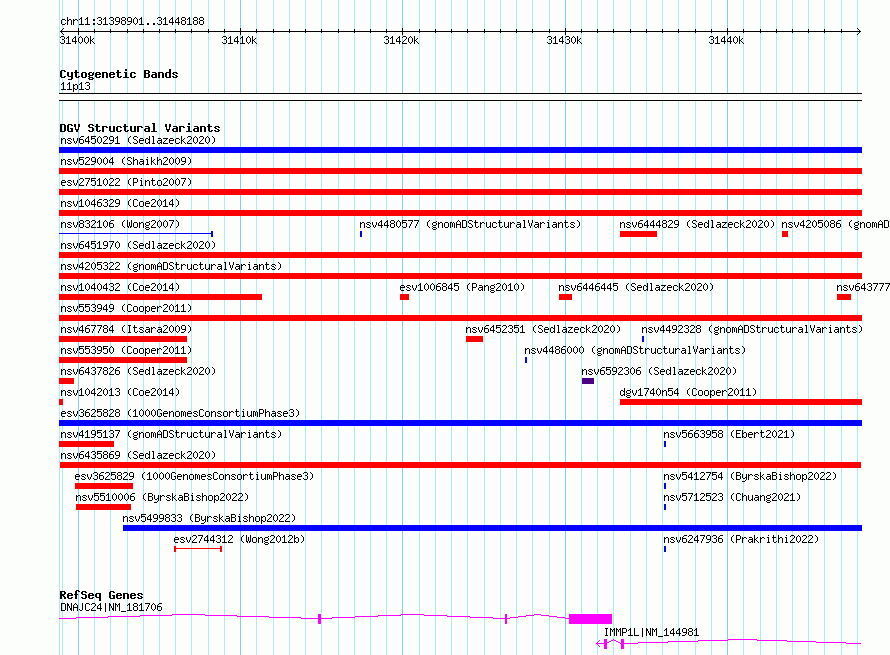890x655 pixels.
Task: Click nsv5499833 (ByrskaBishop2022) label
Action: (x=209, y=518)
